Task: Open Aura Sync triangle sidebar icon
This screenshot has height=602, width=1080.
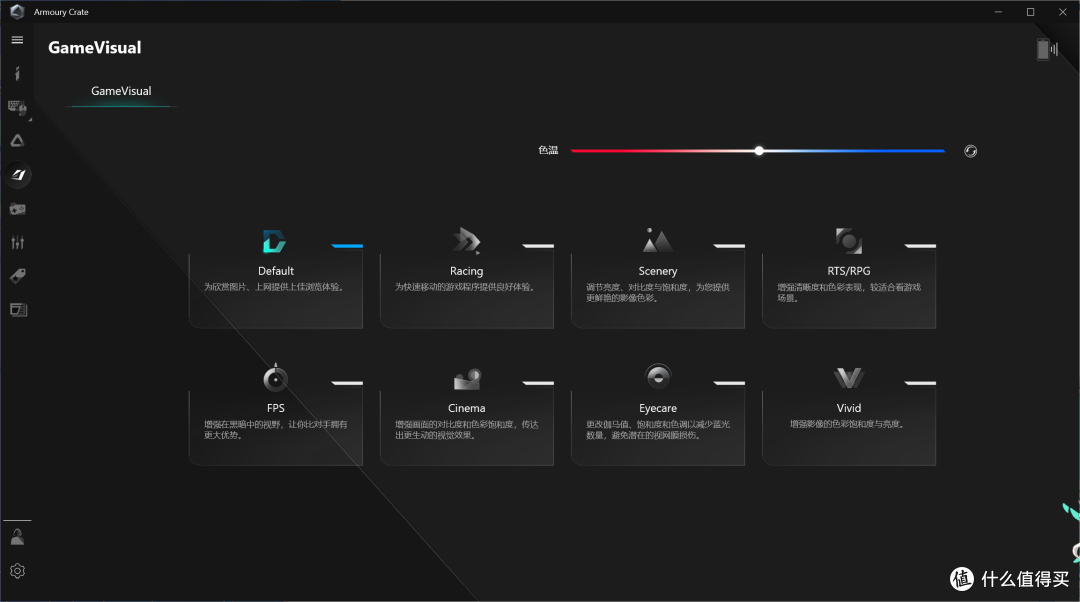Action: pyautogui.click(x=17, y=141)
